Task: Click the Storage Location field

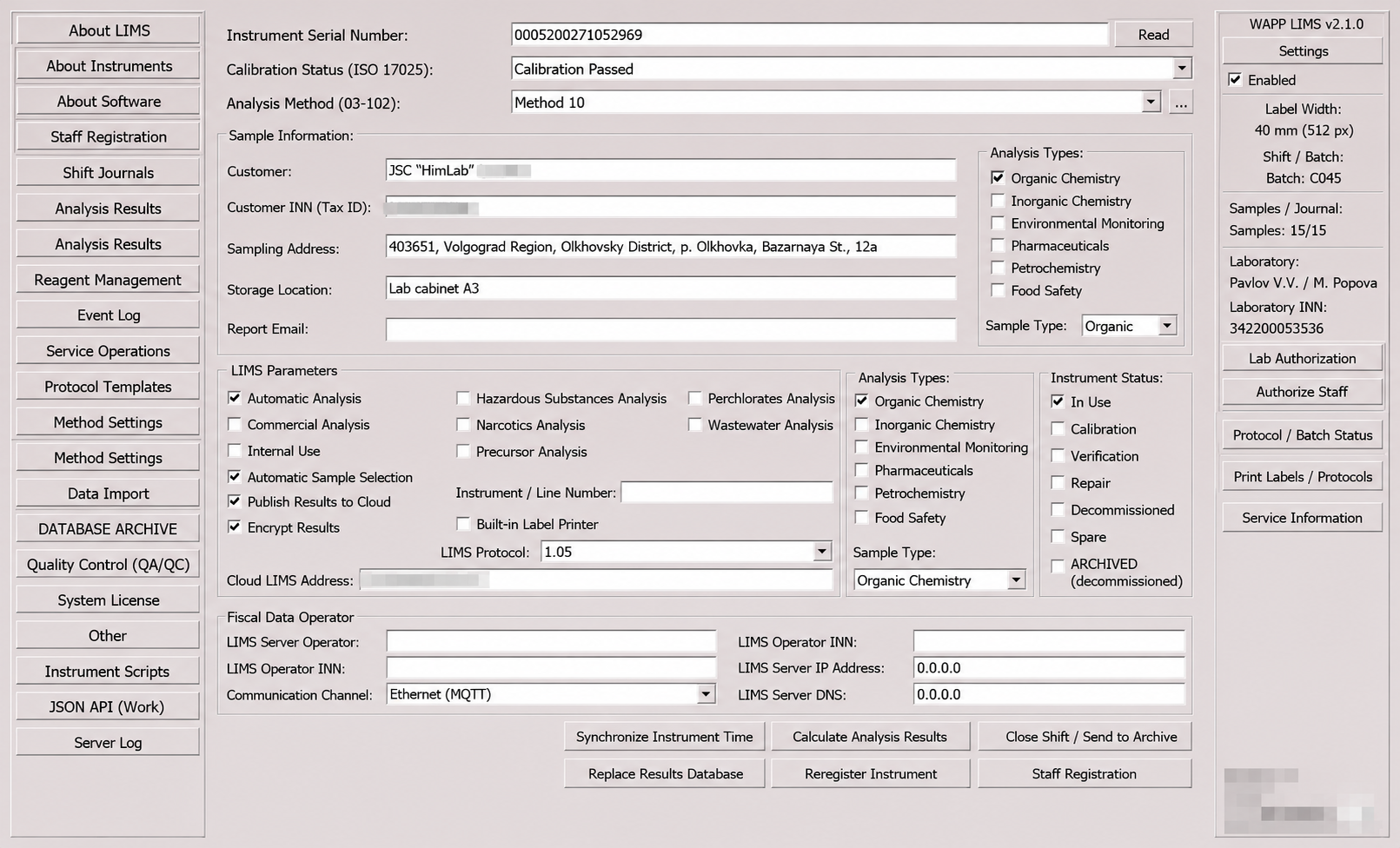Action: (671, 288)
